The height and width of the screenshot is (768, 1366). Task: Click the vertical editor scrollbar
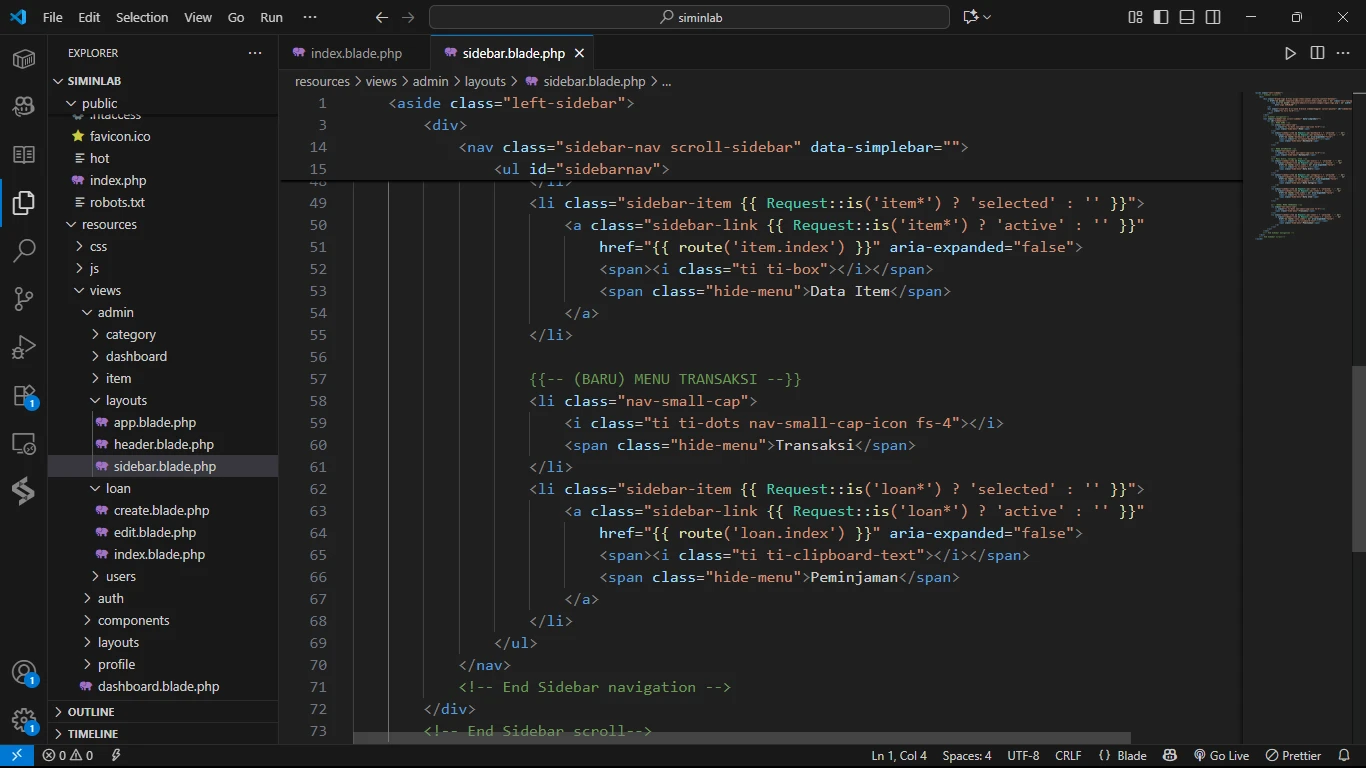click(x=1357, y=459)
